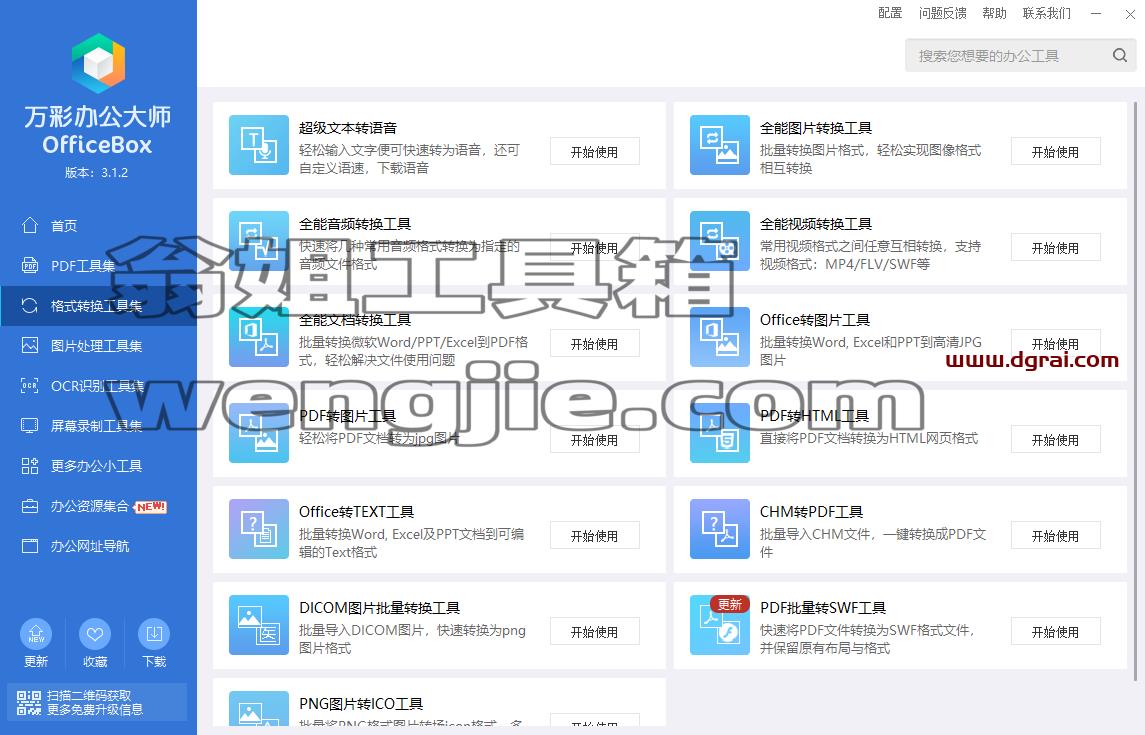This screenshot has width=1145, height=735.
Task: Click the 全能文档转换工具 icon
Action: pyautogui.click(x=259, y=336)
